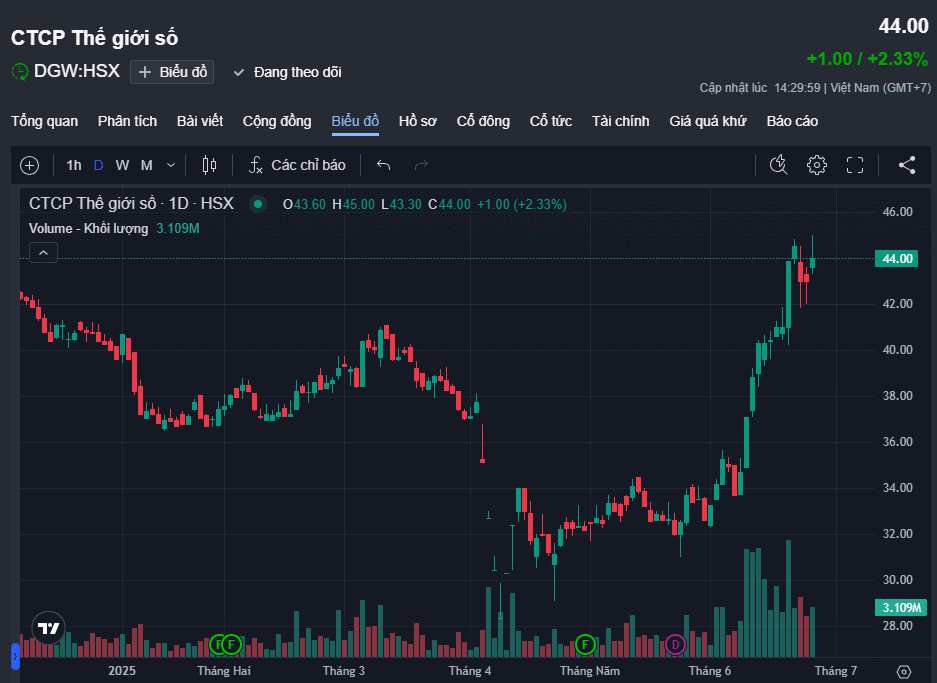Select the M monthly interval
Image resolution: width=937 pixels, height=683 pixels.
tap(146, 165)
